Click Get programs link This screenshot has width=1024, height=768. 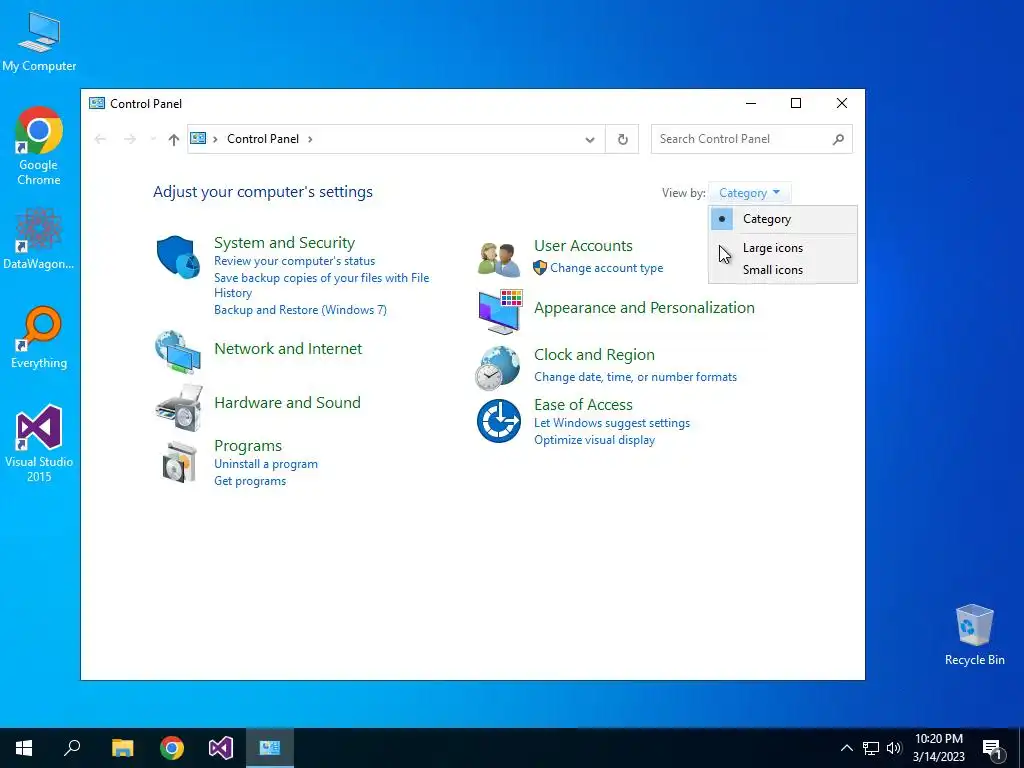250,481
